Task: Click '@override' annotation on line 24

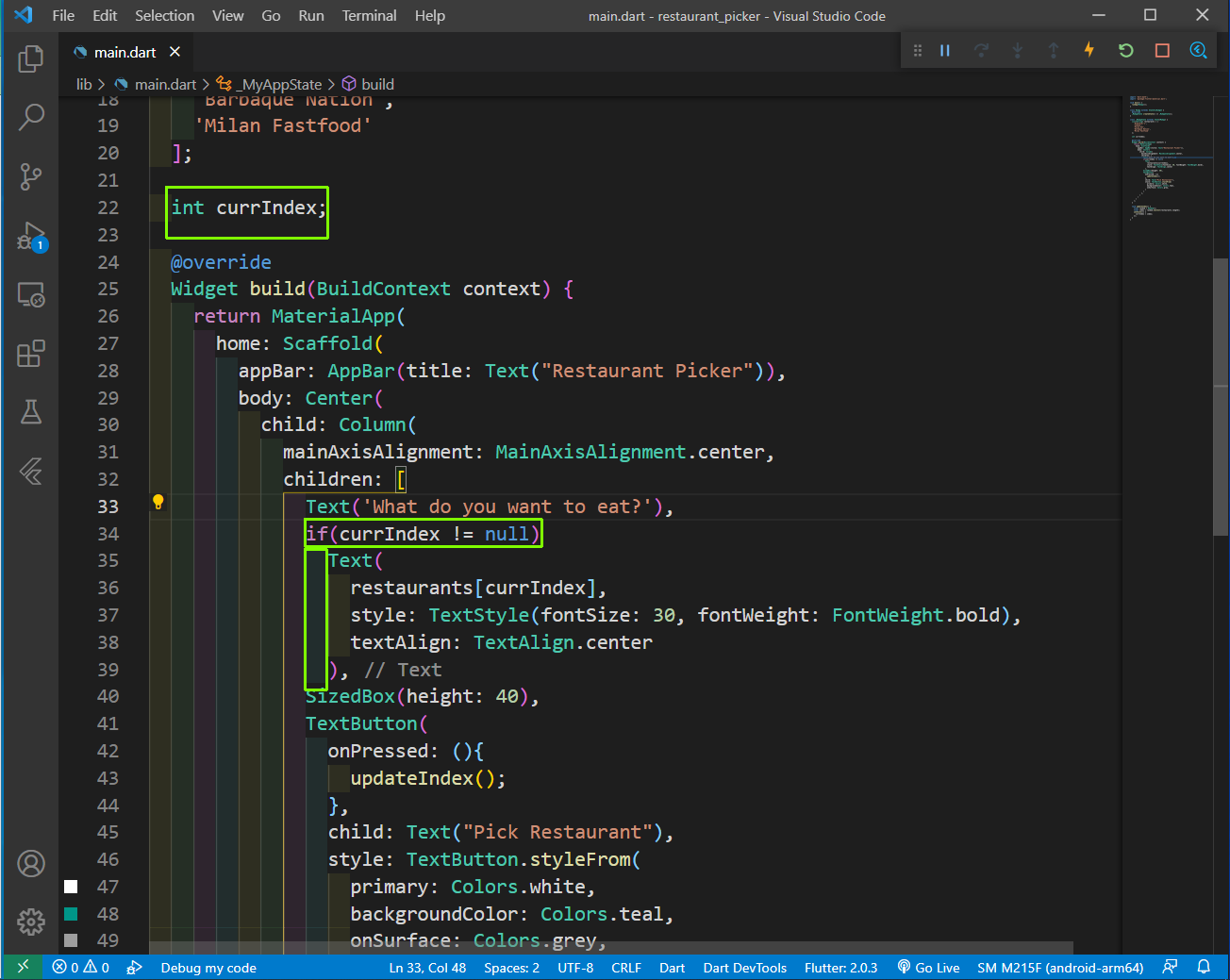Action: (x=221, y=262)
